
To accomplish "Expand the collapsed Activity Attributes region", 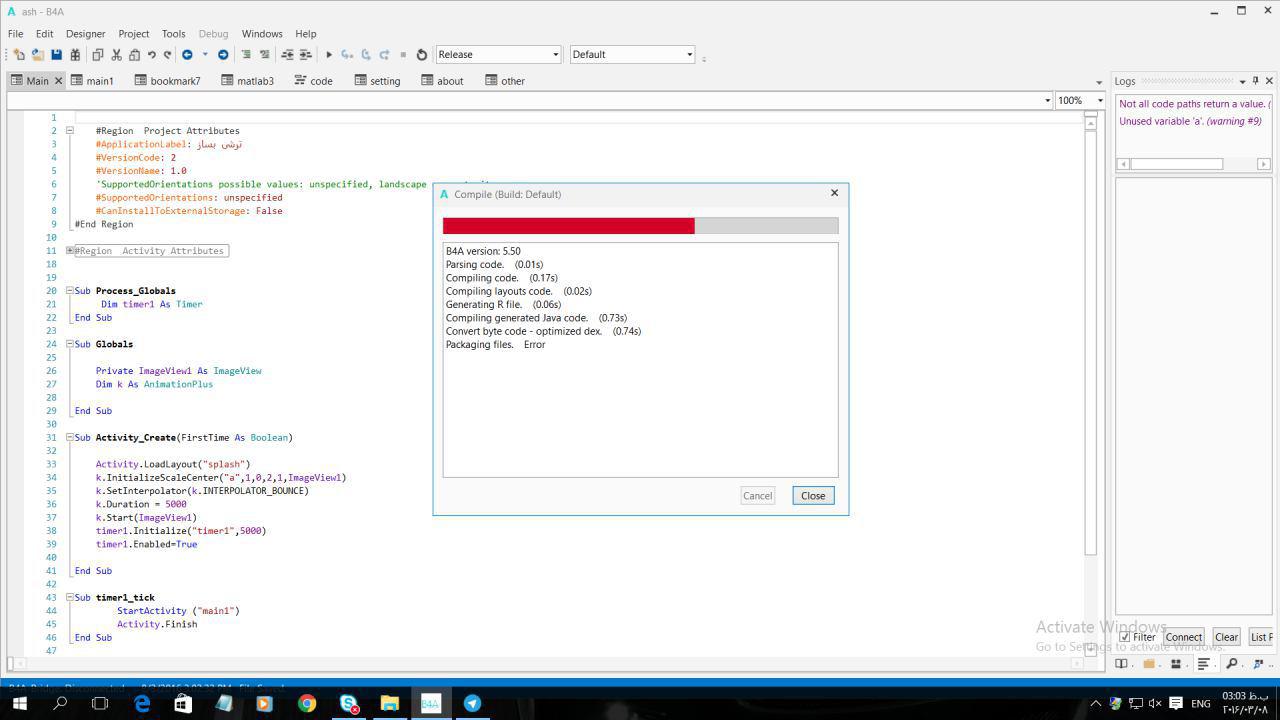I will point(70,251).
